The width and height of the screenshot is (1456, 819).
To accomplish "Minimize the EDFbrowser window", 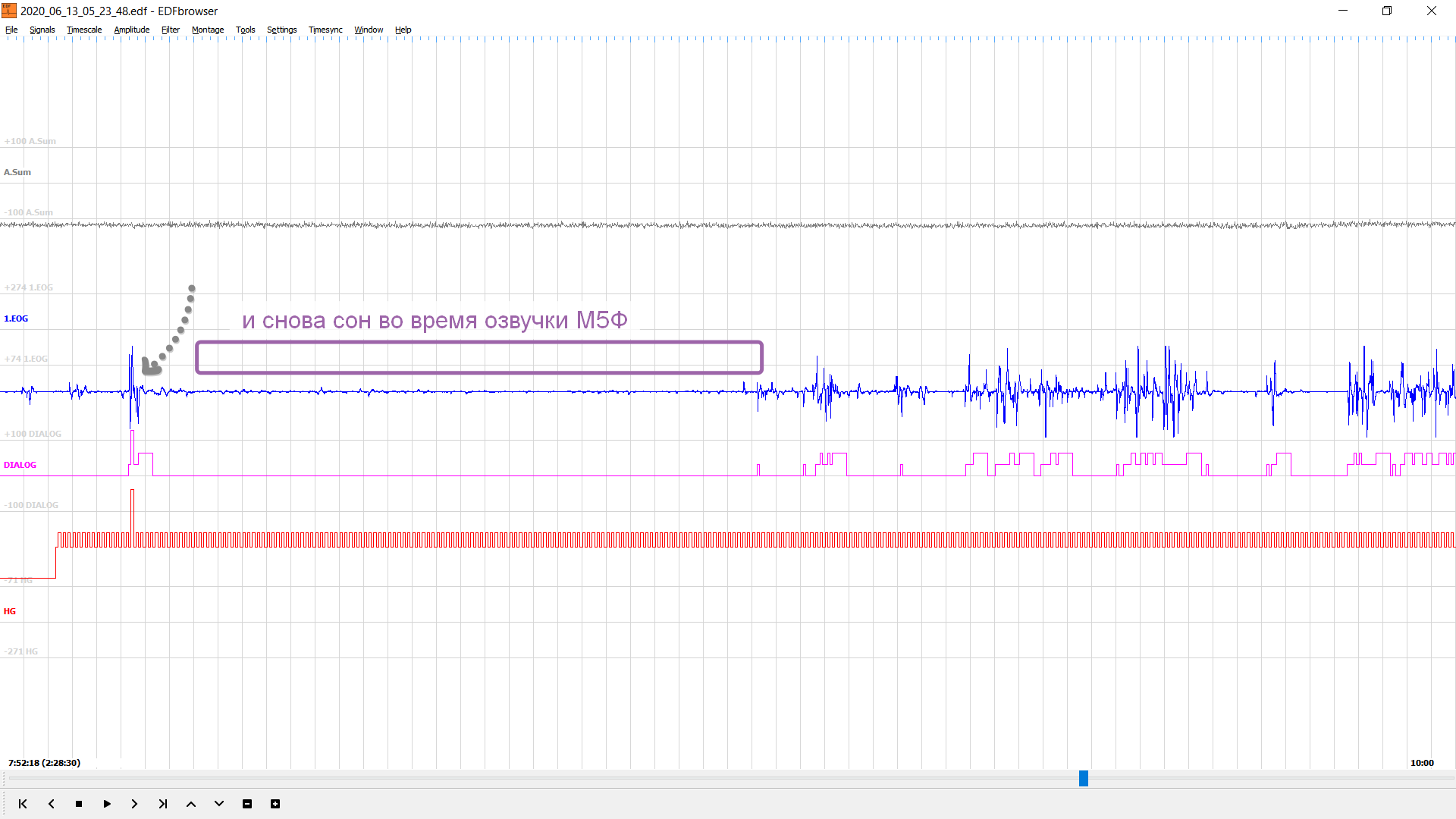I will pyautogui.click(x=1343, y=11).
